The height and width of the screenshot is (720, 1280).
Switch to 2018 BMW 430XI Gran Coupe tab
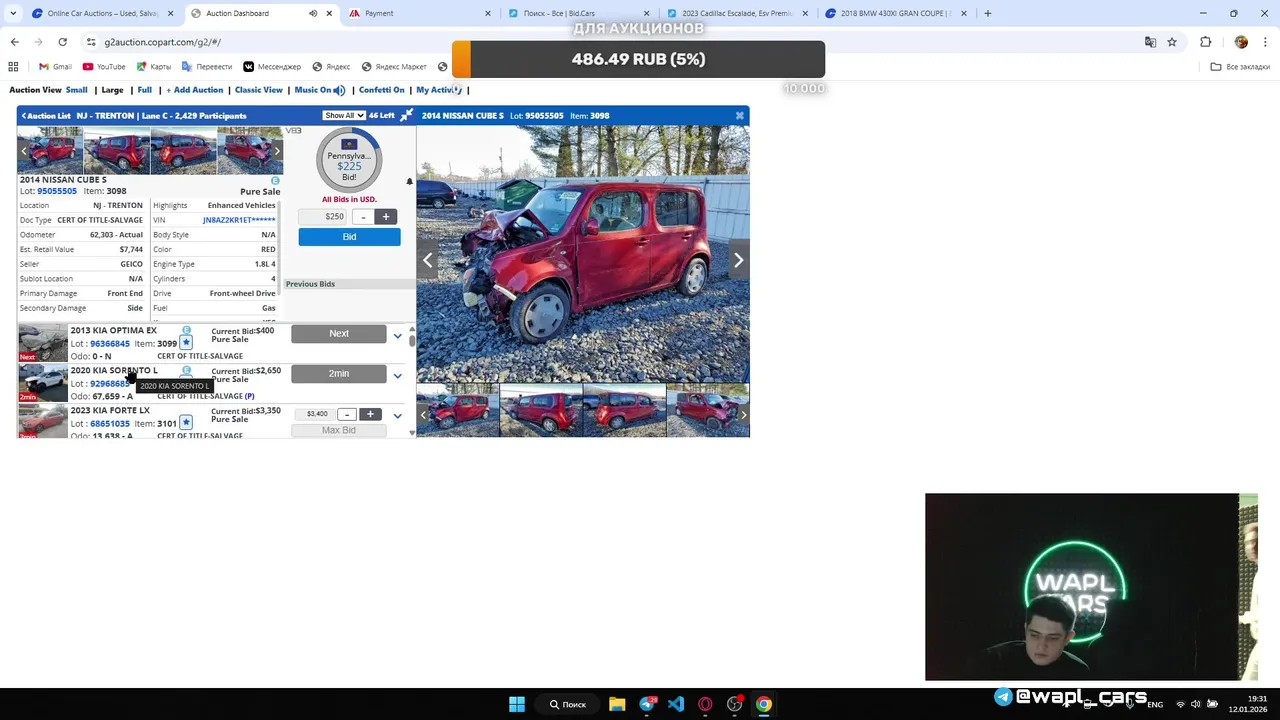click(895, 13)
